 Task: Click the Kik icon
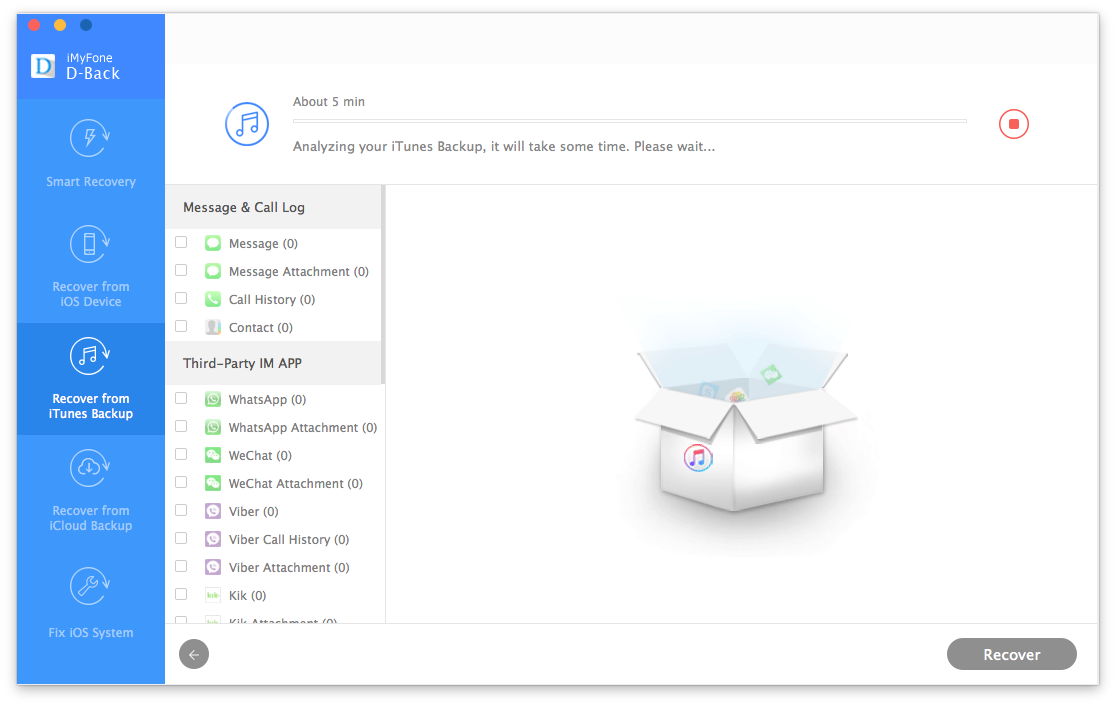pyautogui.click(x=213, y=595)
